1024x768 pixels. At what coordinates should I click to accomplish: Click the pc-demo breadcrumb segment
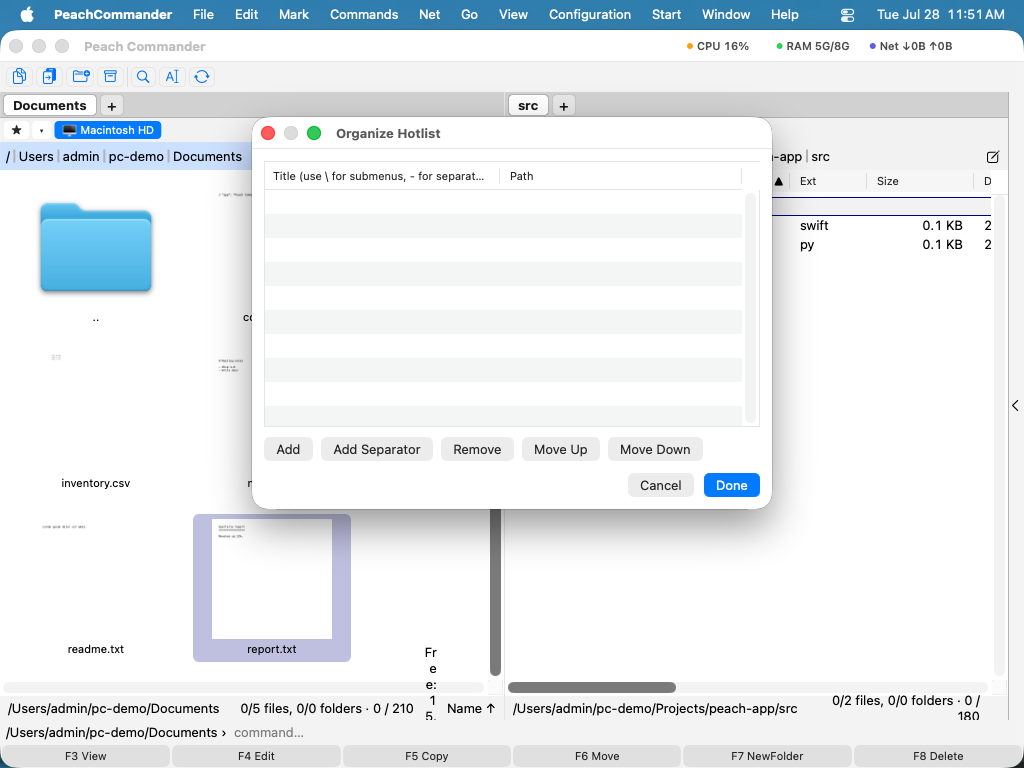tap(136, 157)
